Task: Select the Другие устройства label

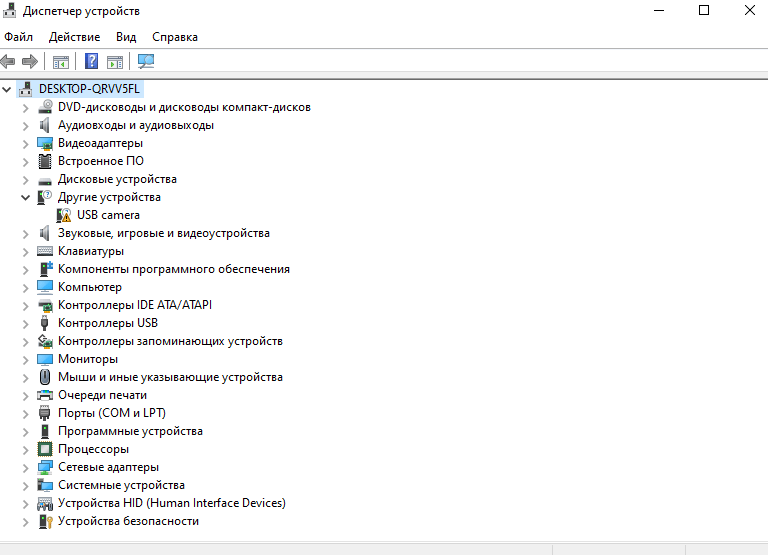Action: pyautogui.click(x=109, y=197)
